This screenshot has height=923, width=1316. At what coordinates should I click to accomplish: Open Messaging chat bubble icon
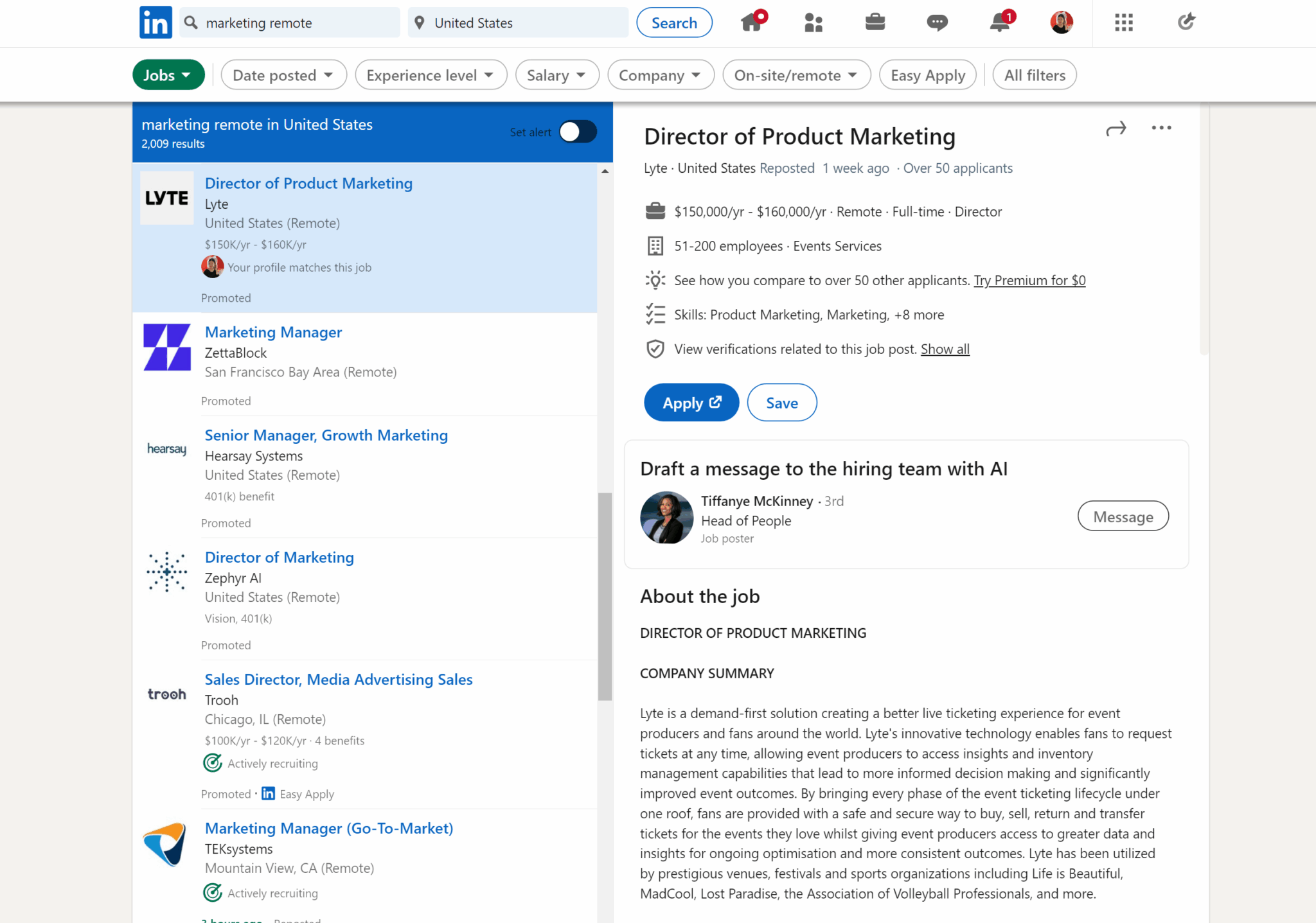tap(937, 23)
